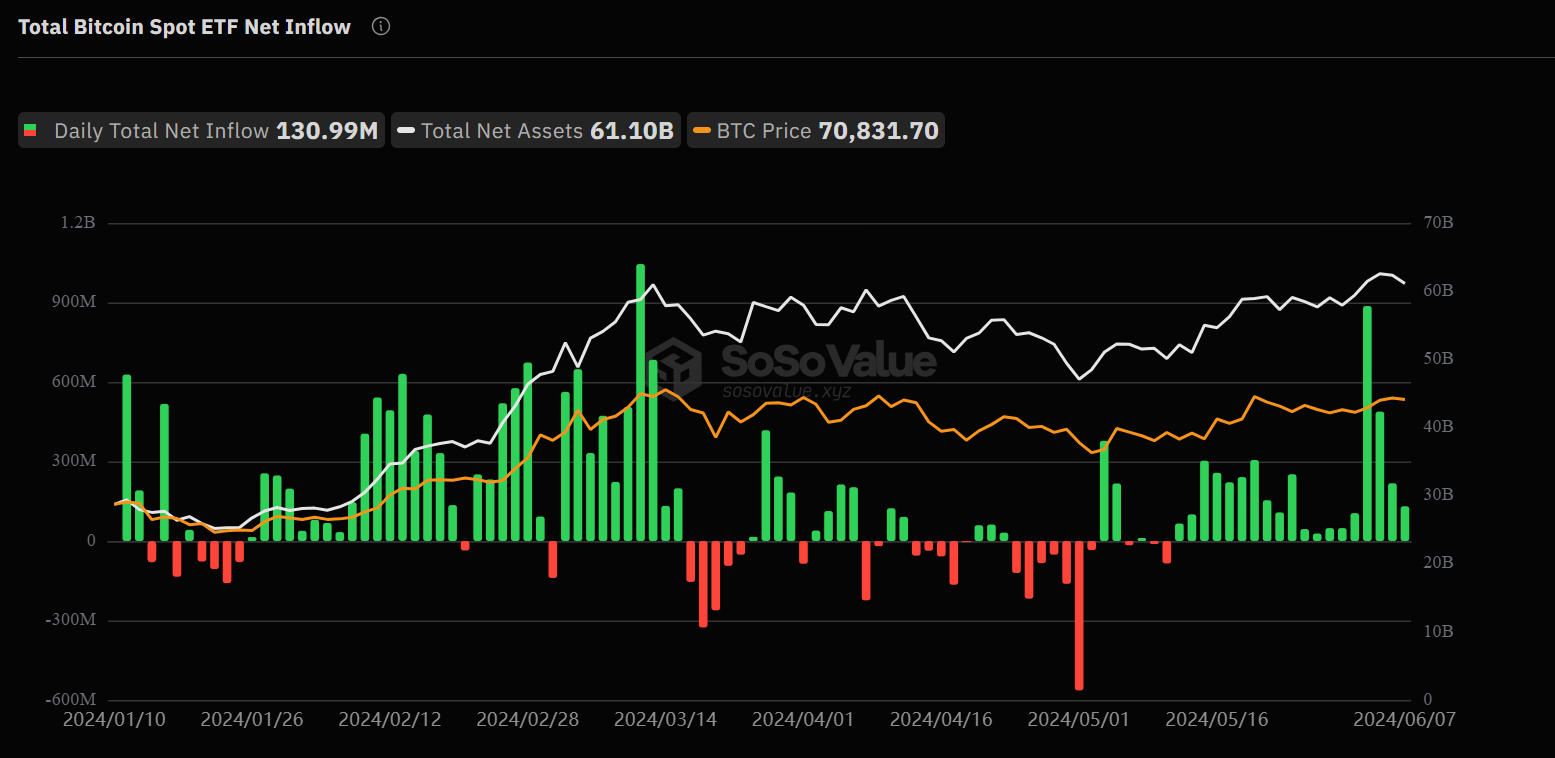
Task: Toggle Total Net Assets line legend
Action: point(535,131)
